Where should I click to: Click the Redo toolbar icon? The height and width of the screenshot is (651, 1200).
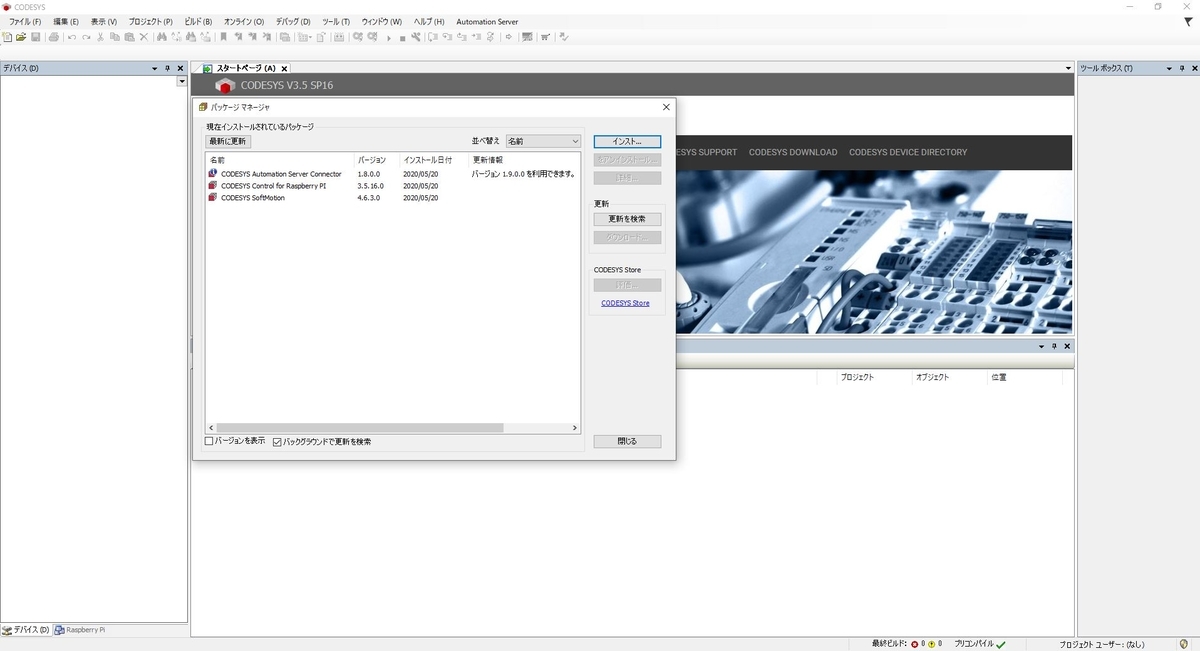[x=86, y=37]
